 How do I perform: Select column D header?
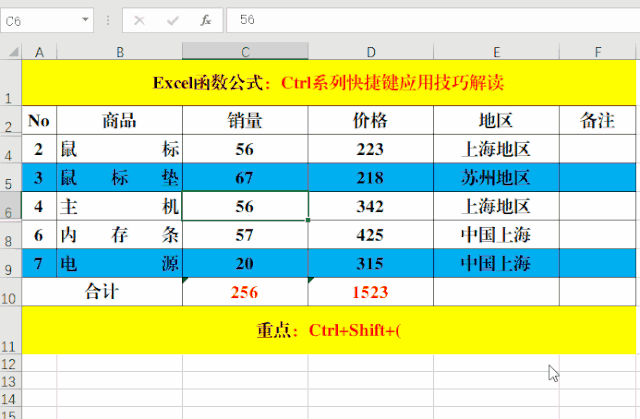[x=371, y=52]
